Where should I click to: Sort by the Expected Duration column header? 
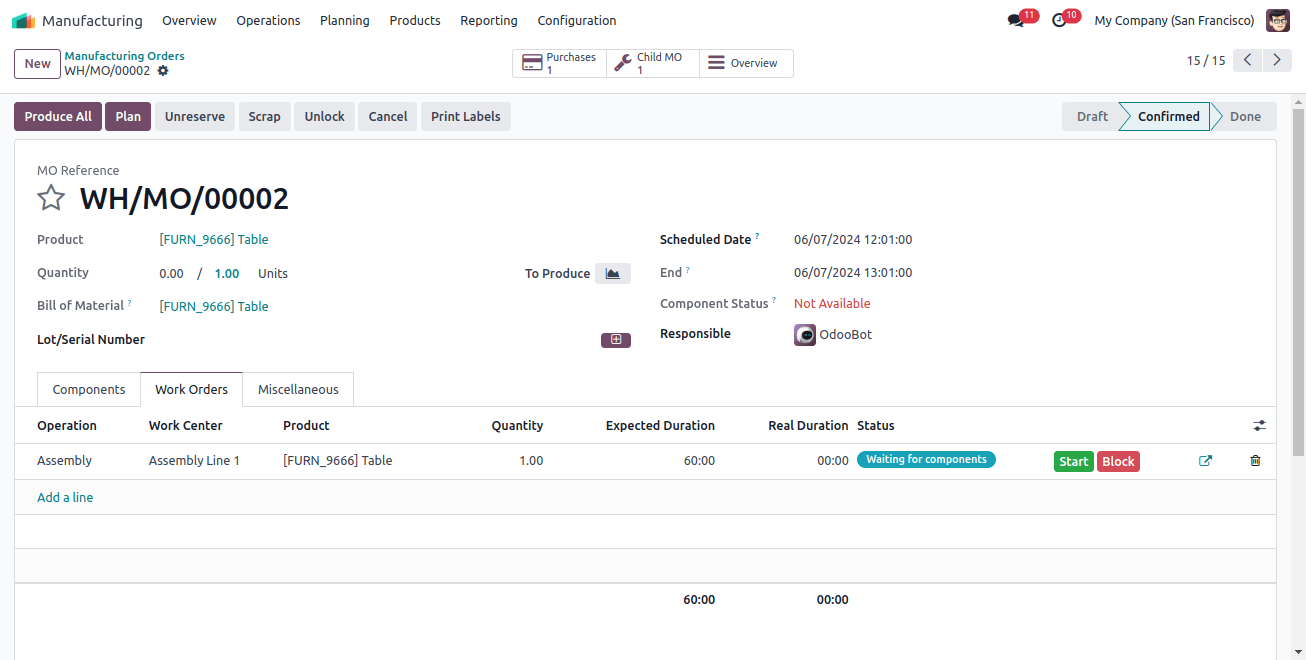click(x=660, y=426)
